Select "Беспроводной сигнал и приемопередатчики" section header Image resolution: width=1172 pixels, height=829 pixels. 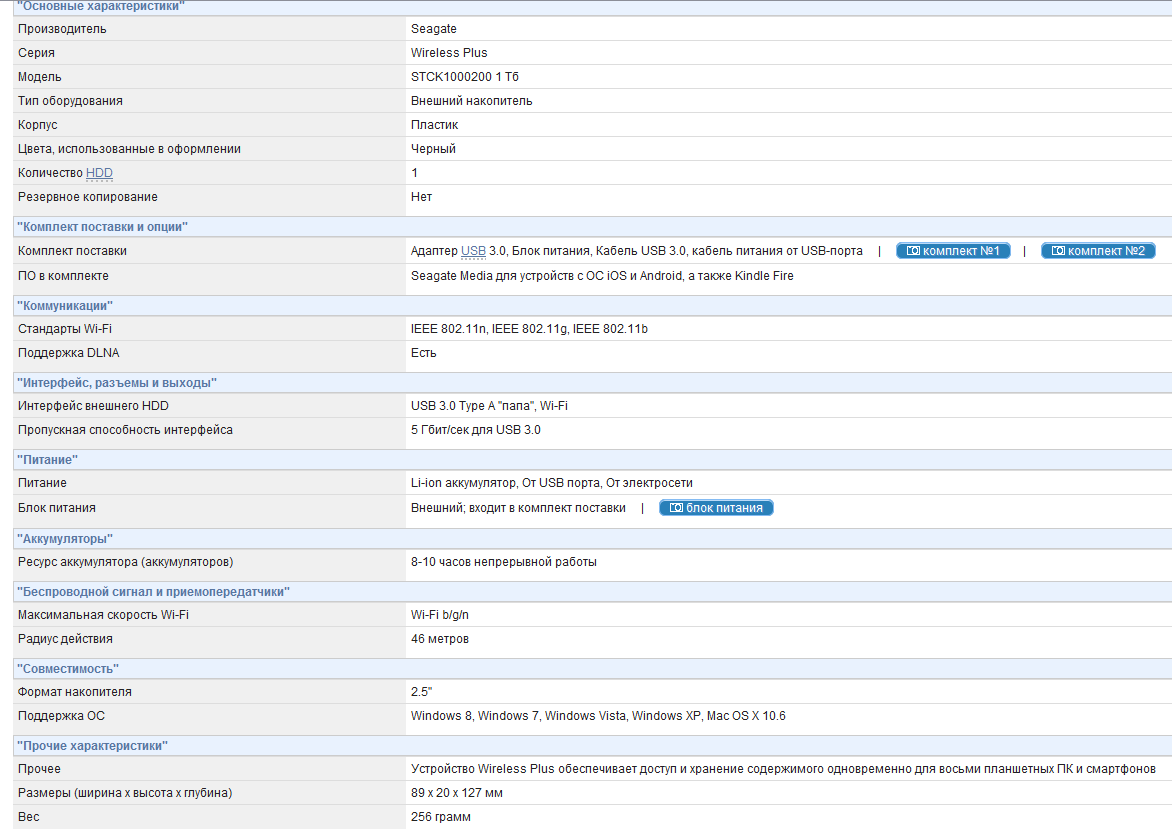(x=153, y=592)
